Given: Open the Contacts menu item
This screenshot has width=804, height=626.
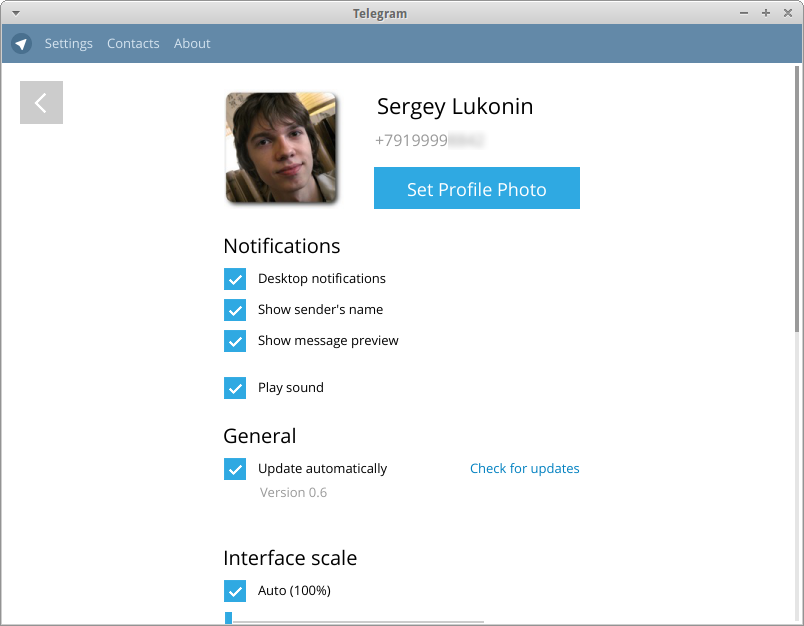Looking at the screenshot, I should pyautogui.click(x=133, y=44).
